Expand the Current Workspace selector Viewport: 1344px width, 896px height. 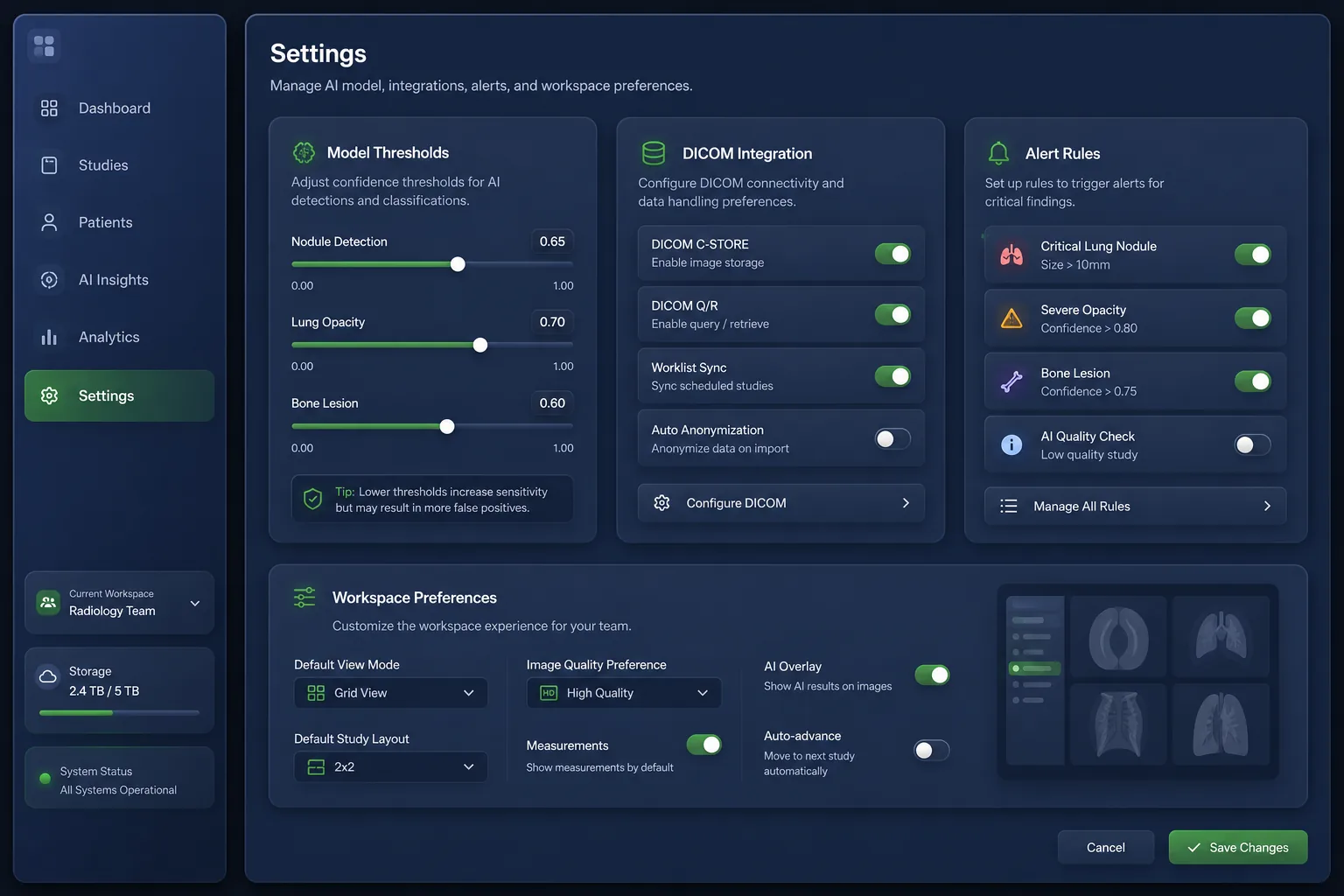pos(120,603)
